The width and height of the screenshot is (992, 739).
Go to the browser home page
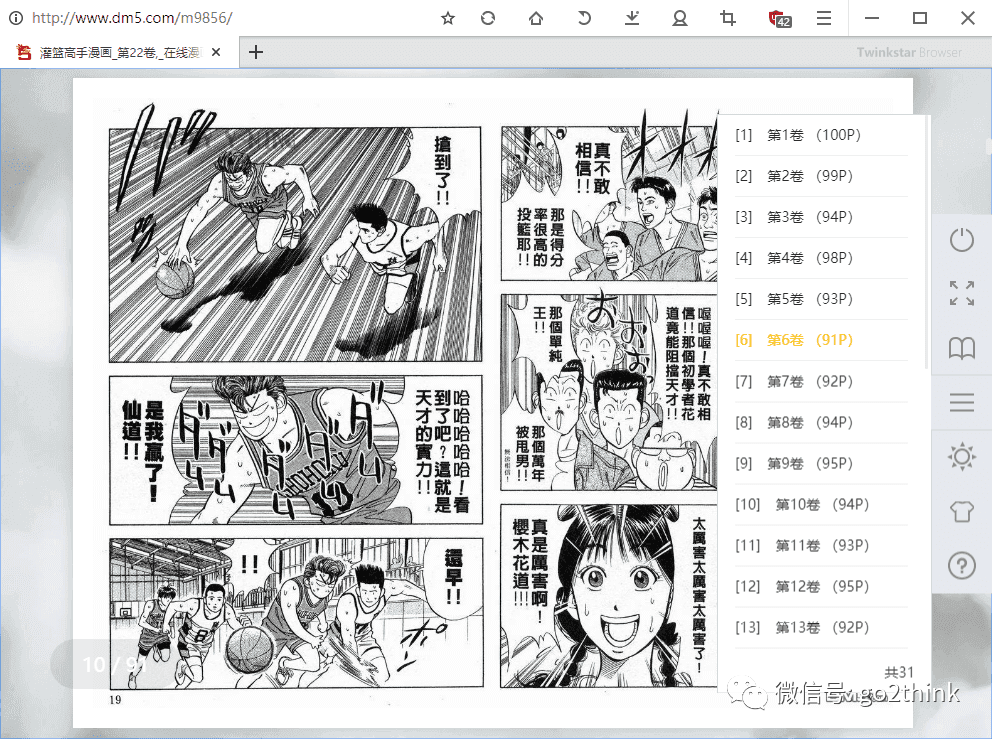536,18
